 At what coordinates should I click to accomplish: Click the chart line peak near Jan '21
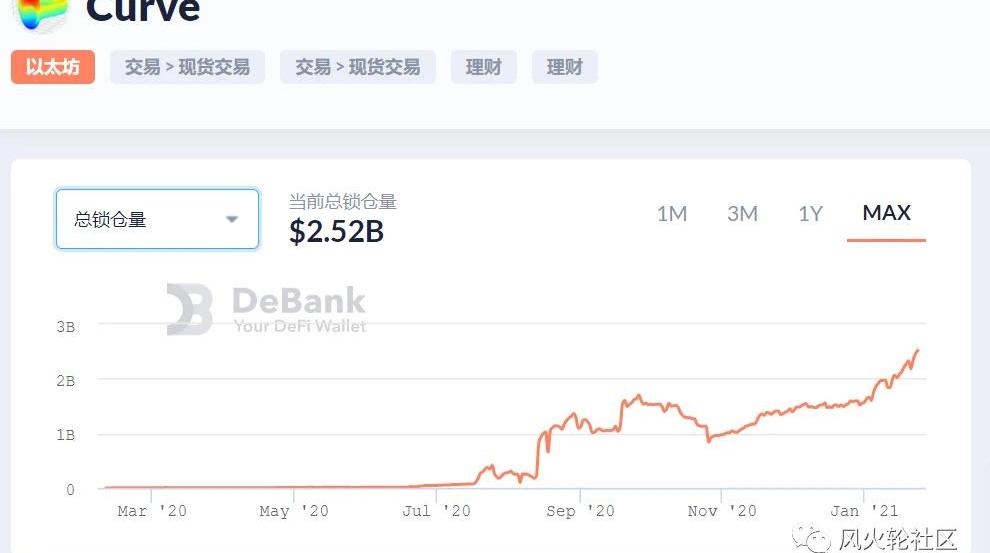917,351
